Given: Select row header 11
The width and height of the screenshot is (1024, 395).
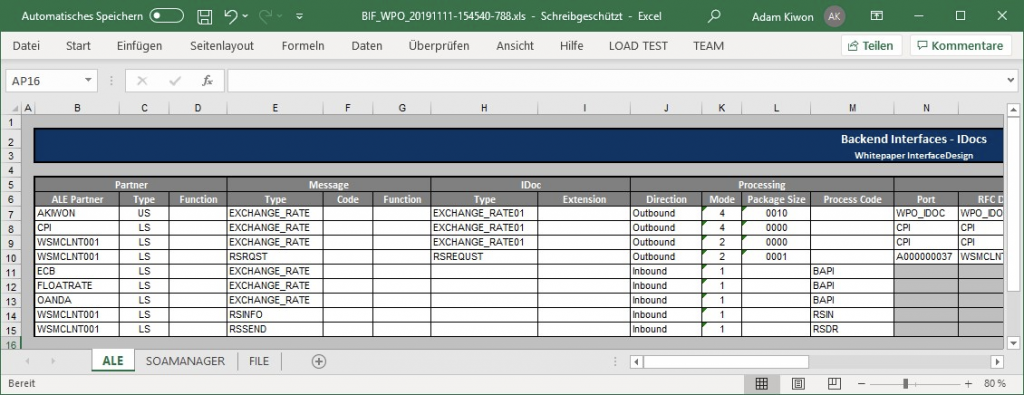Looking at the screenshot, I should tap(11, 271).
